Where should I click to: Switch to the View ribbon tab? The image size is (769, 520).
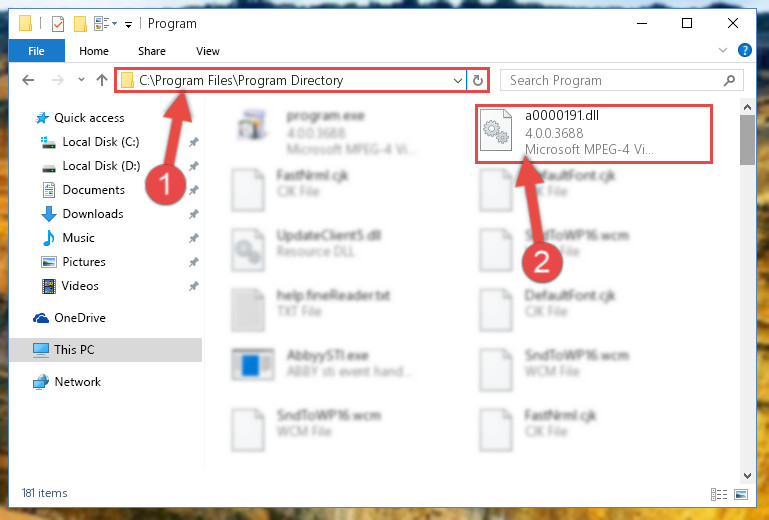(208, 51)
